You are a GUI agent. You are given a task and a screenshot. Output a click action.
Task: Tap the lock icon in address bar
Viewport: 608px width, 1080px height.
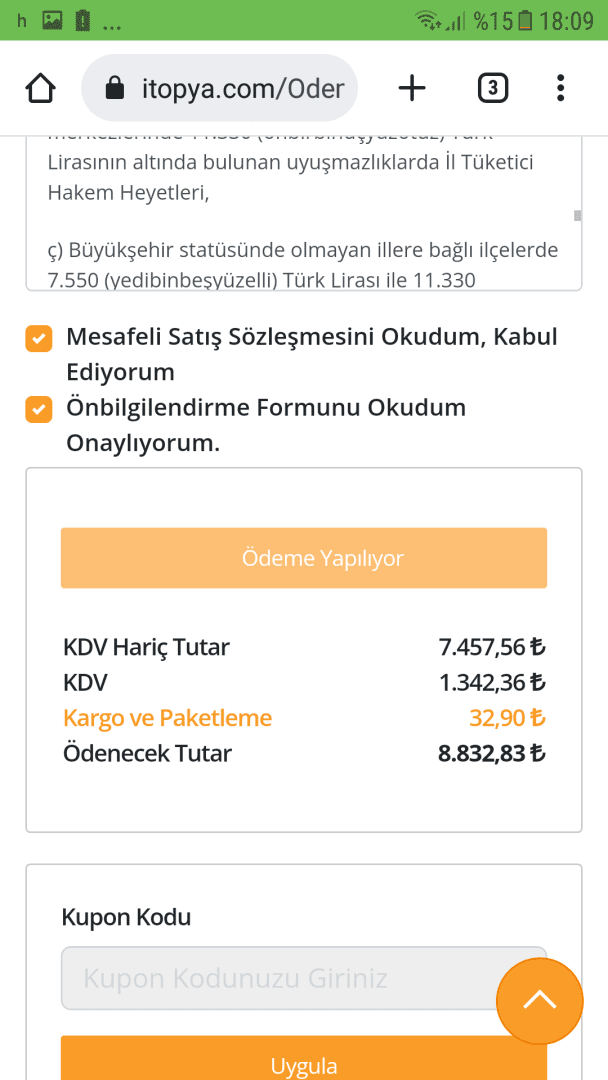114,89
